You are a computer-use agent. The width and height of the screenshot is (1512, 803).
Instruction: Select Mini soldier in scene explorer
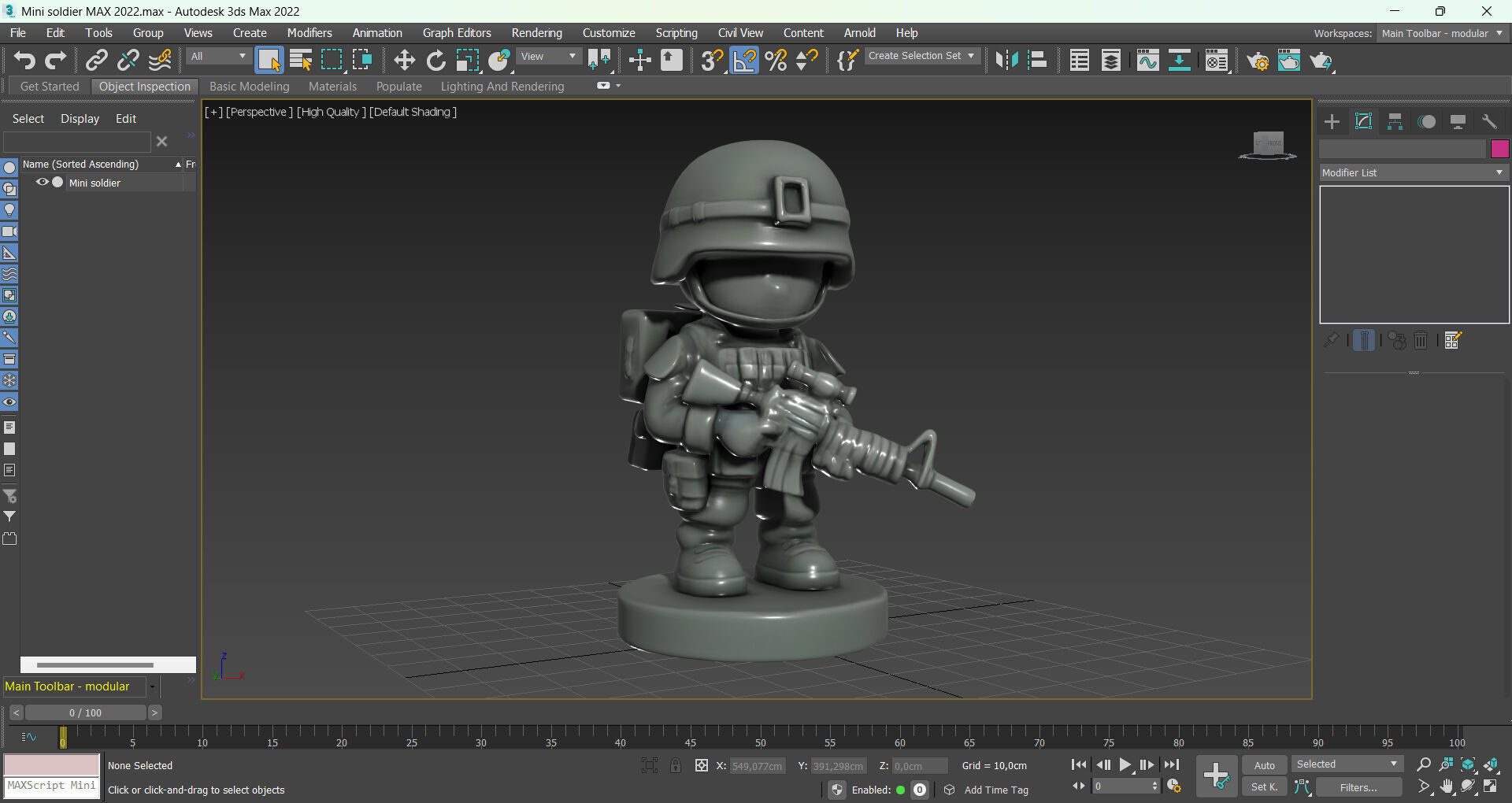click(94, 183)
